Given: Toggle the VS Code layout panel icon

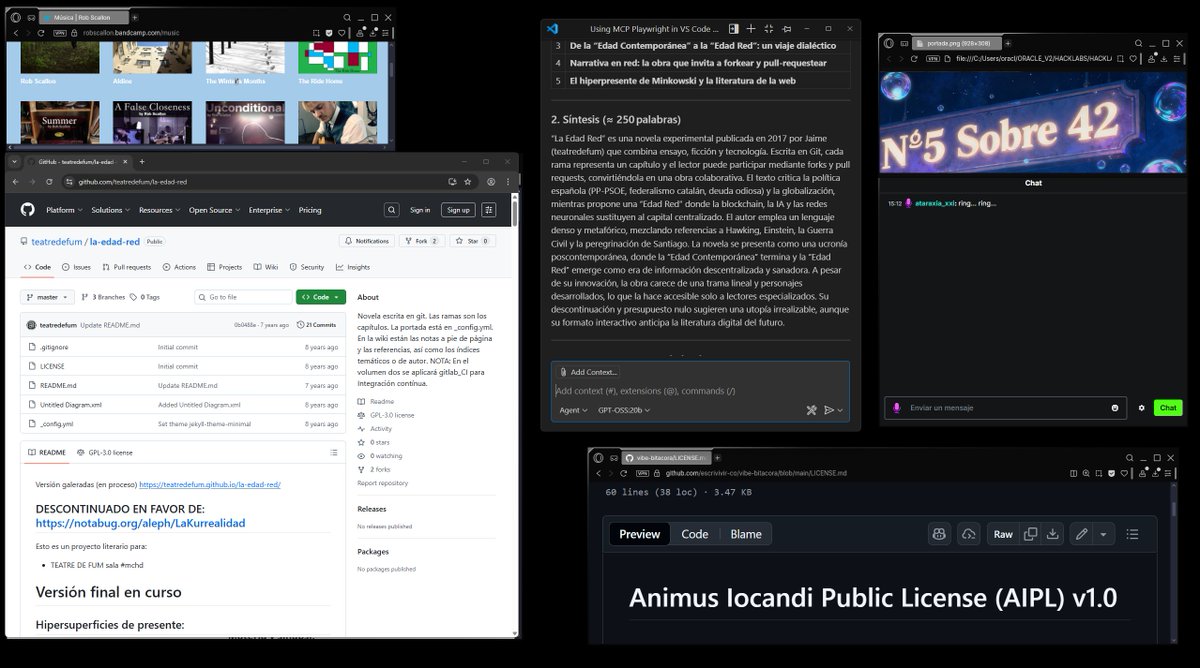Looking at the screenshot, I should coord(733,29).
